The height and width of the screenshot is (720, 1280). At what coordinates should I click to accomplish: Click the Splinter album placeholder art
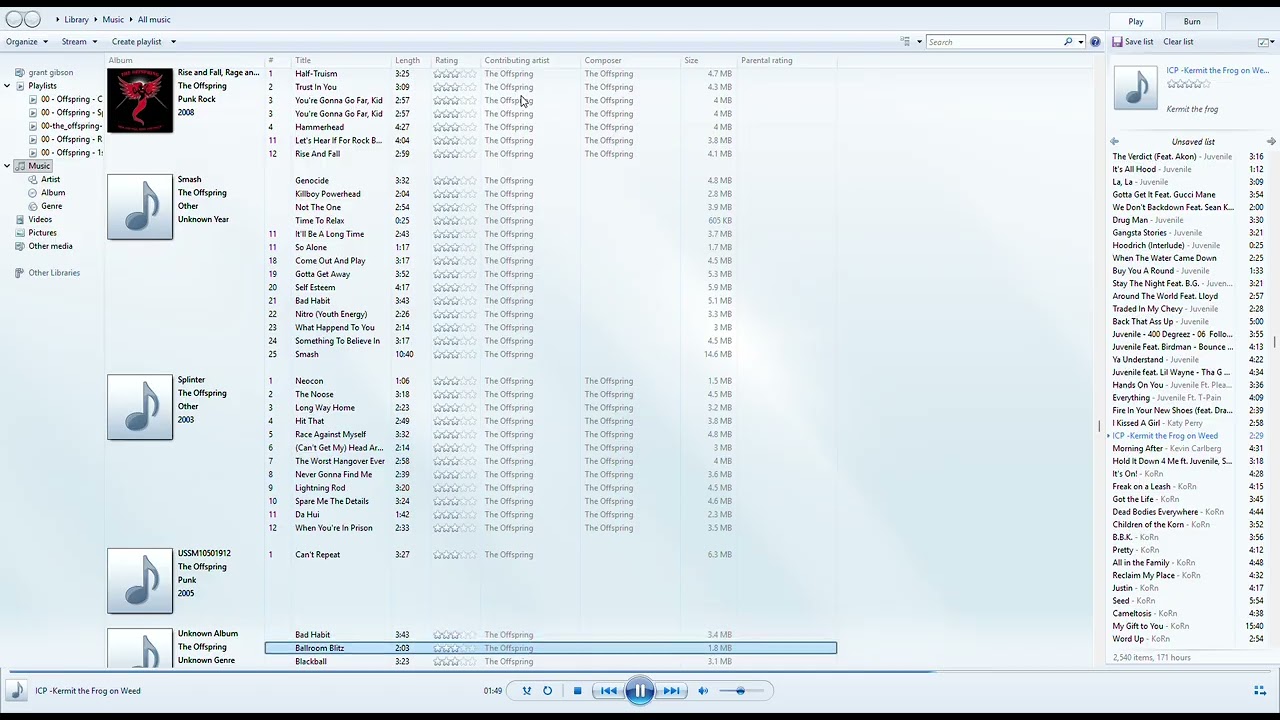pos(140,407)
